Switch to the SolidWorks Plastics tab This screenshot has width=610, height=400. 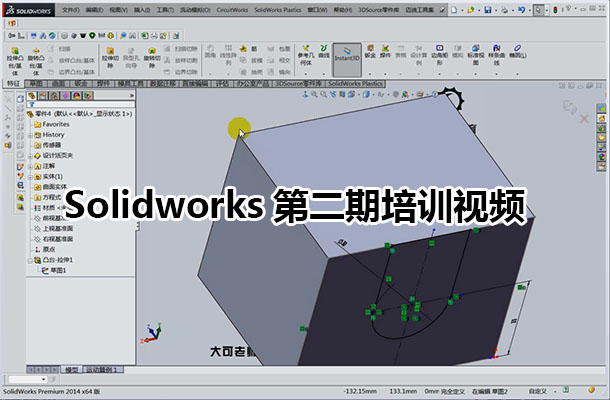coord(353,85)
